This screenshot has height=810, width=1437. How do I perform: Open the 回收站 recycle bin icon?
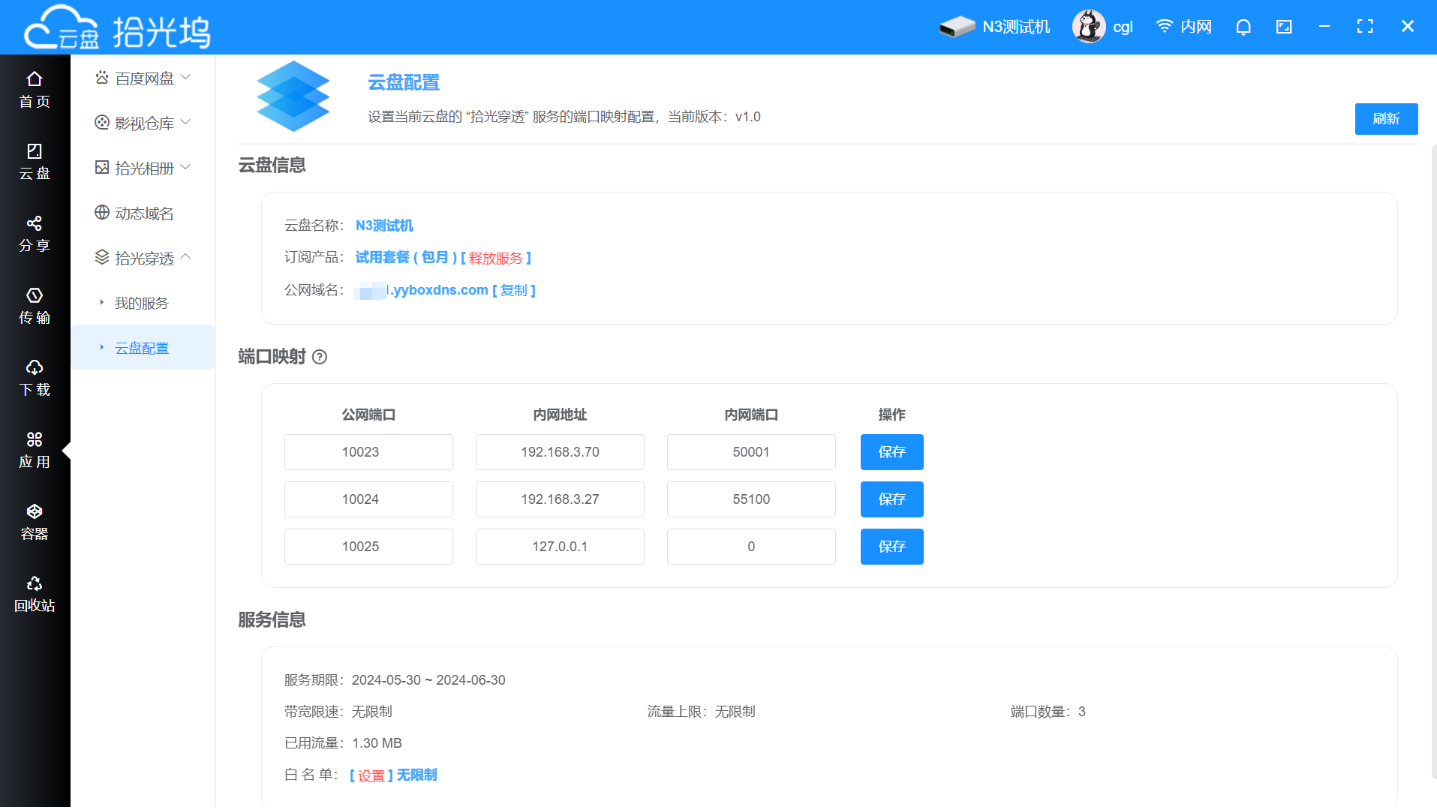point(35,583)
